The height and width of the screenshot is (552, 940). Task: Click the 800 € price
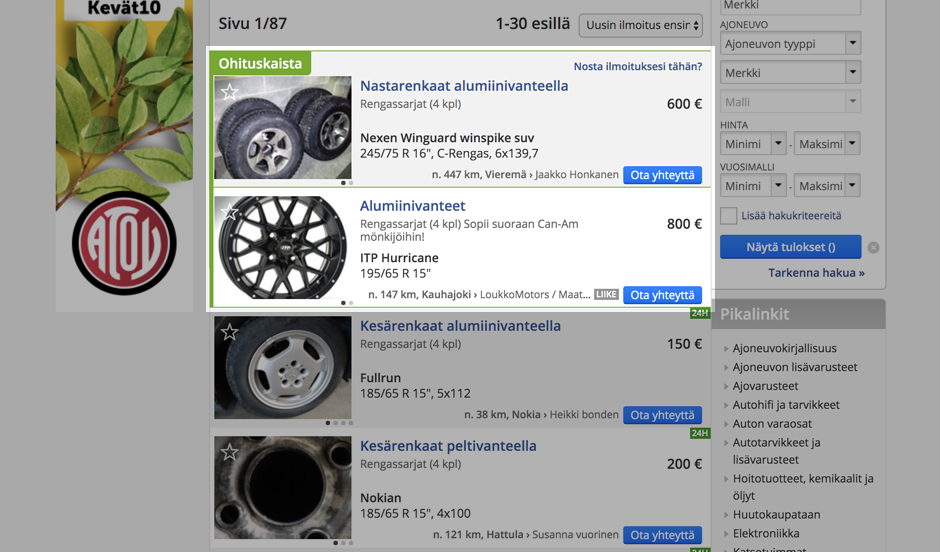pyautogui.click(x=684, y=224)
